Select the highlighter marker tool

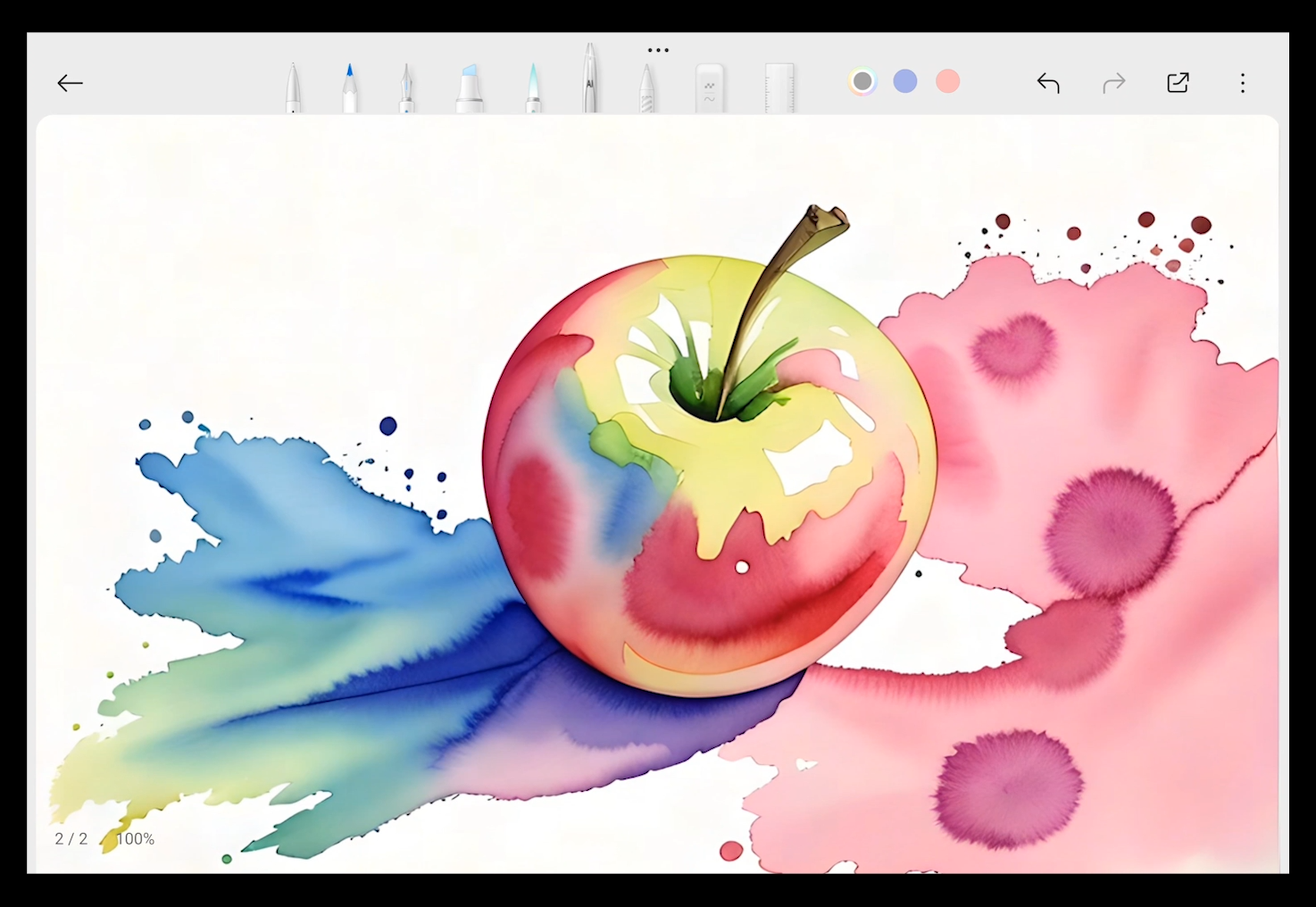470,88
